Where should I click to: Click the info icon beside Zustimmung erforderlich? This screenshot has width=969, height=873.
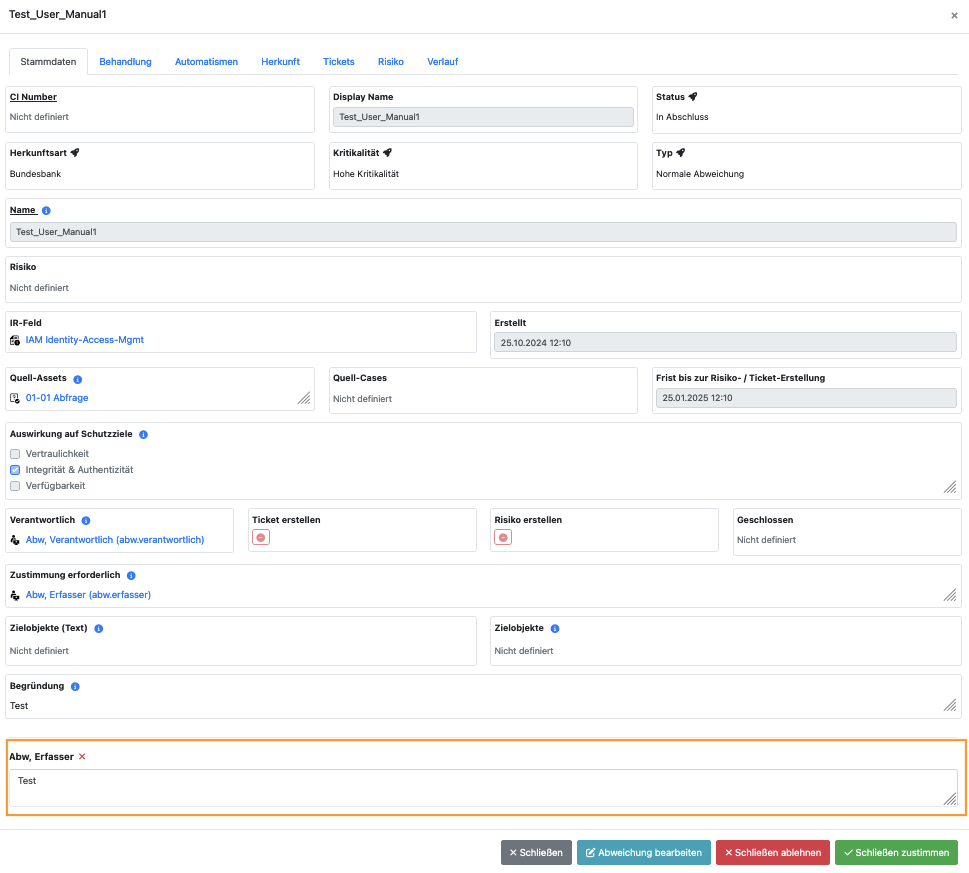[x=131, y=576]
